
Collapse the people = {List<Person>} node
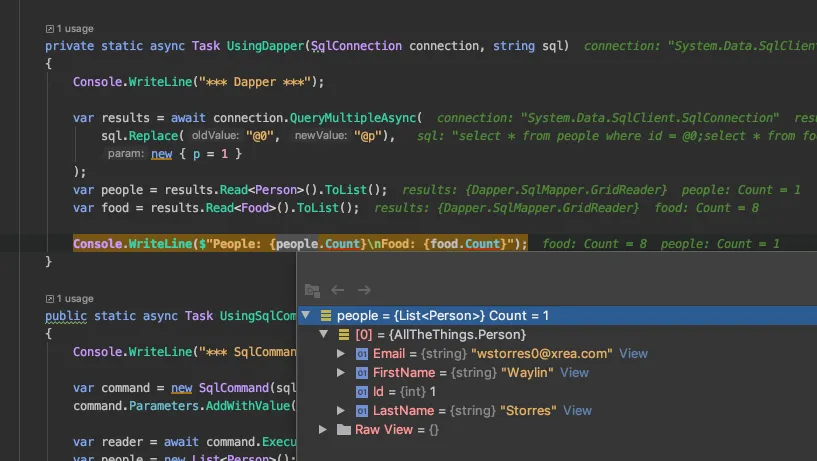(306, 315)
